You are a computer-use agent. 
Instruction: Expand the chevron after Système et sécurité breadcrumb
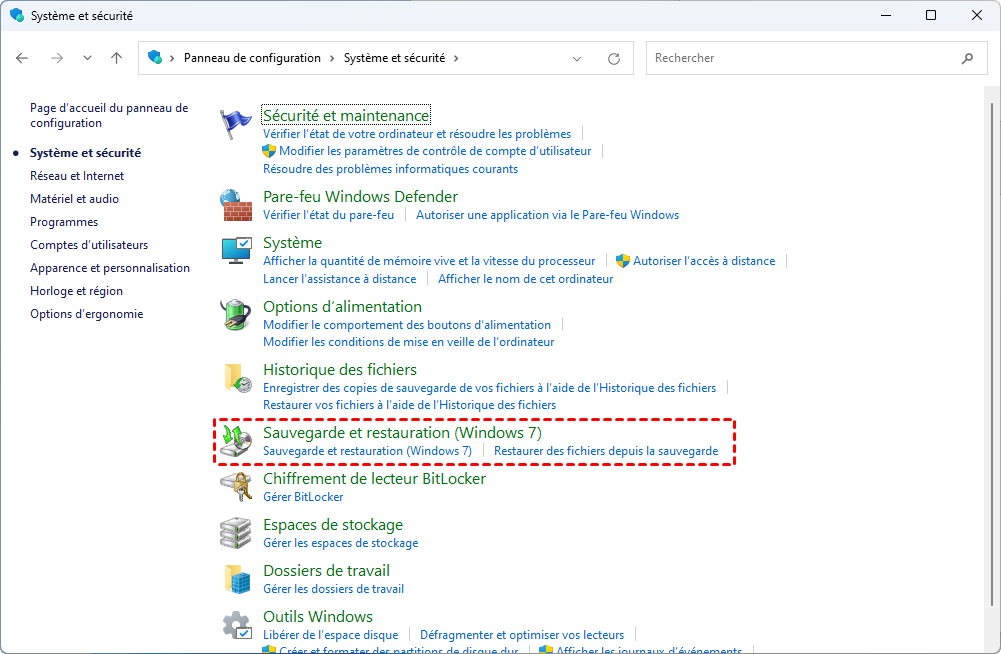pos(456,58)
